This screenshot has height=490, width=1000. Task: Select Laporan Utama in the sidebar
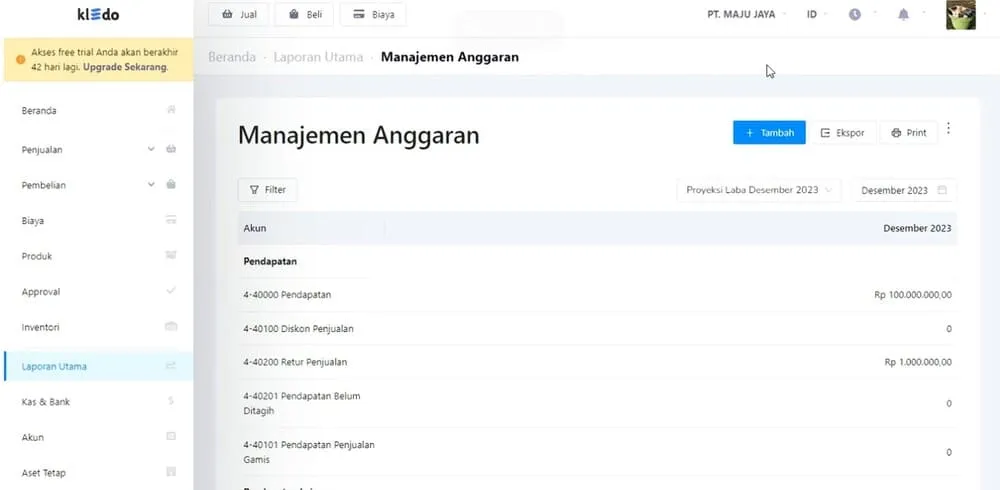click(x=98, y=366)
